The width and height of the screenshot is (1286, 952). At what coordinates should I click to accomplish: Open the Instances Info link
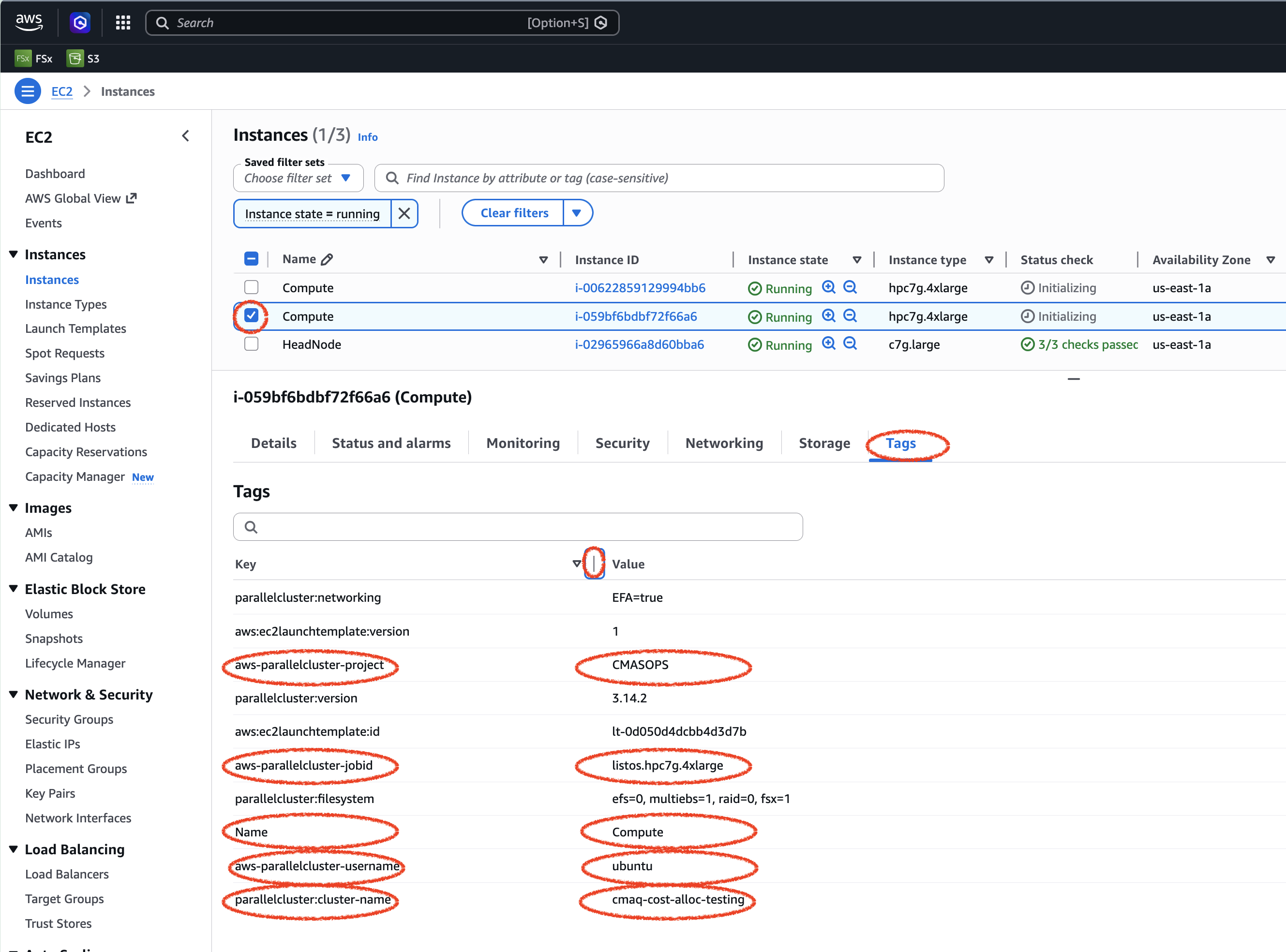tap(368, 137)
